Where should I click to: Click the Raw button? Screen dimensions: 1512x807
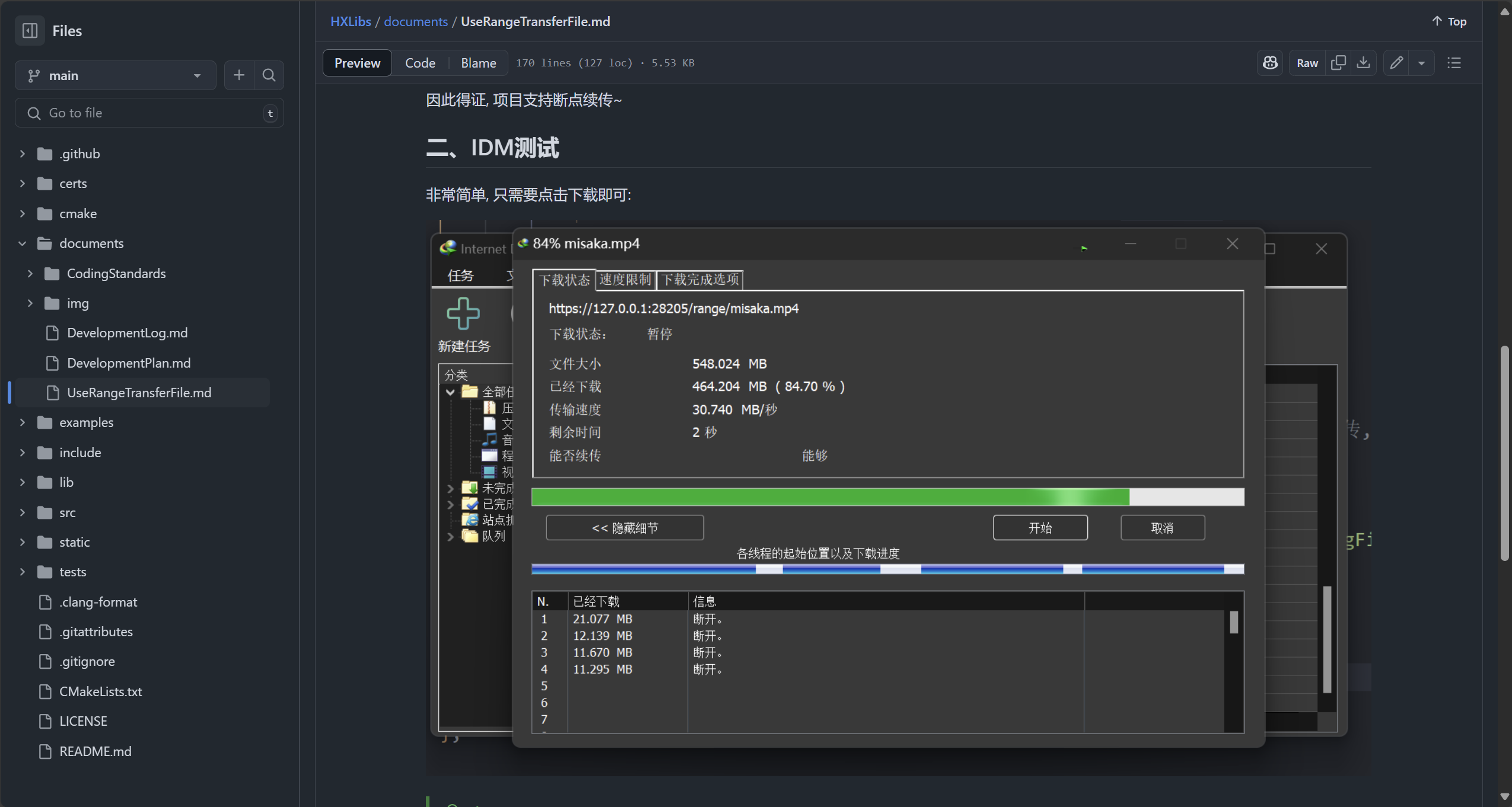click(1307, 63)
